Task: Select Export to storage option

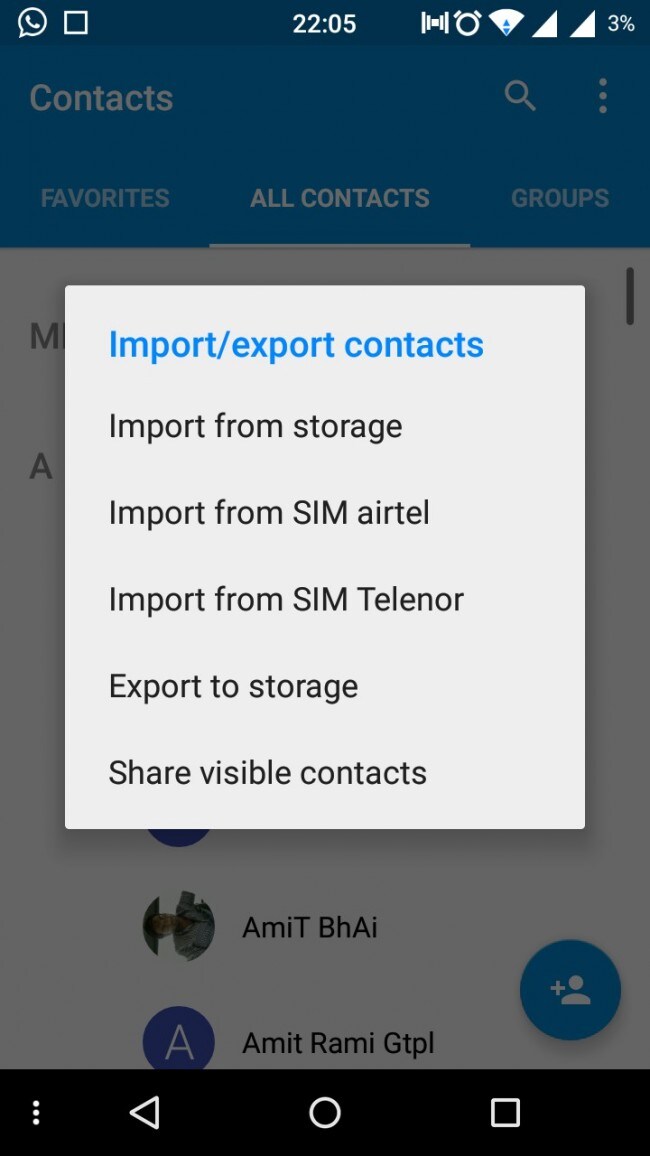Action: click(x=233, y=687)
